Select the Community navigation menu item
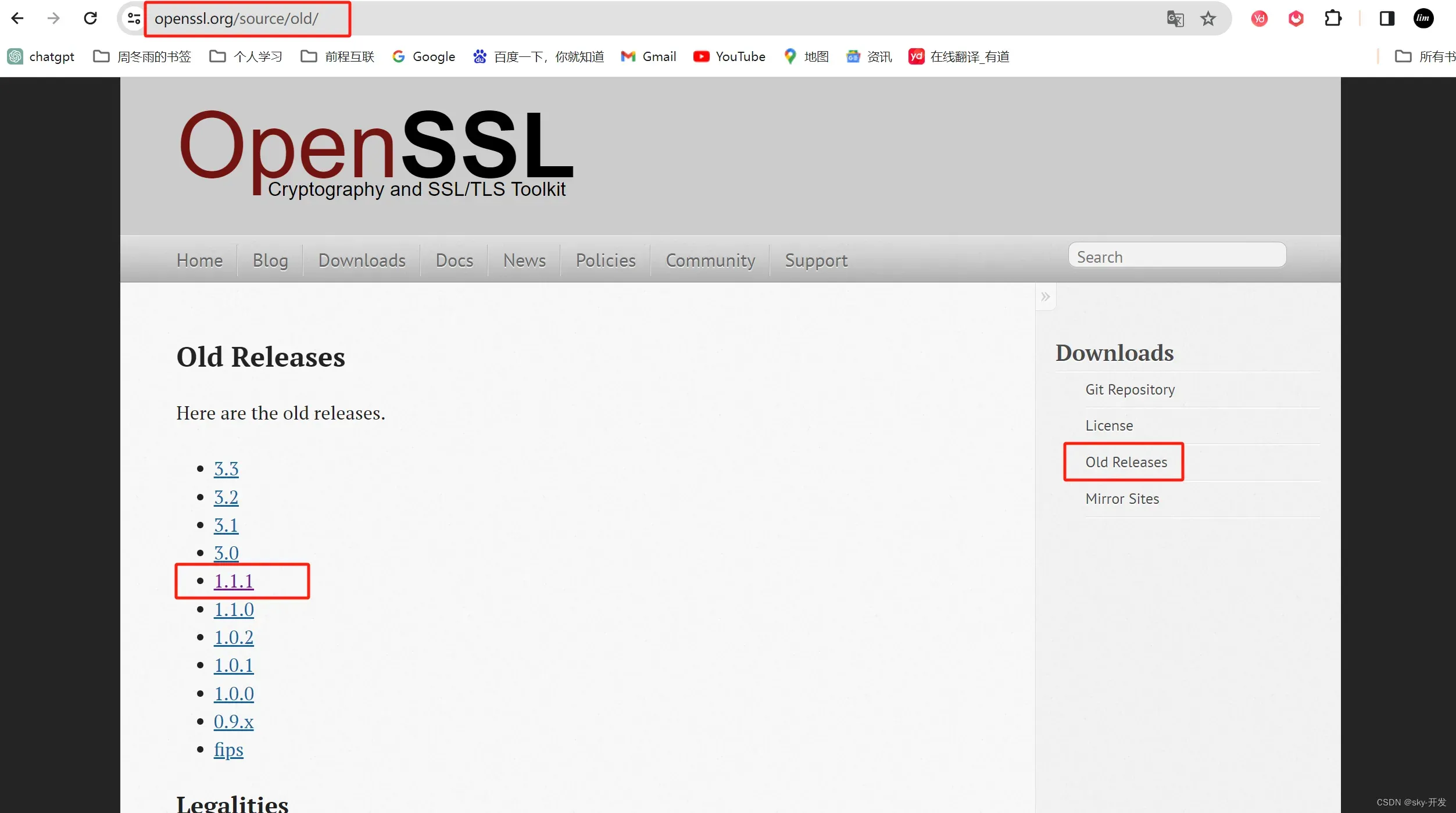This screenshot has height=813, width=1456. tap(710, 259)
